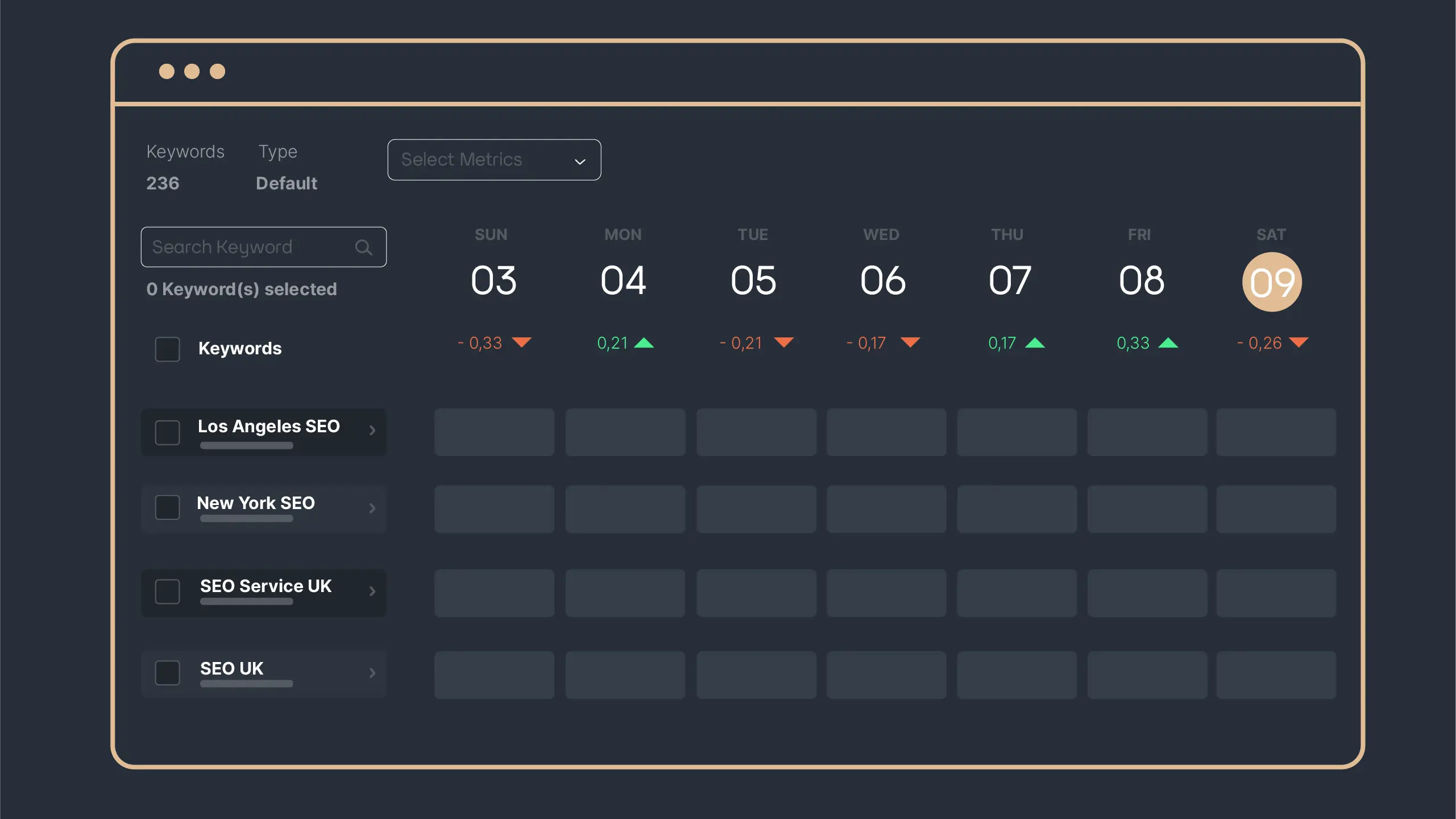Click the red down arrow under Wednesday 06
Image resolution: width=1456 pixels, height=819 pixels.
910,342
